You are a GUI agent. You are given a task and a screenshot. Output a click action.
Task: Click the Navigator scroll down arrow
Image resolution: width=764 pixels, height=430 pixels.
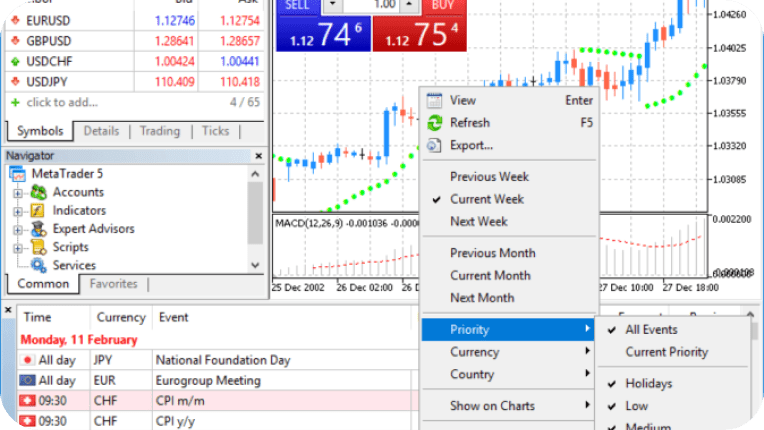255,265
